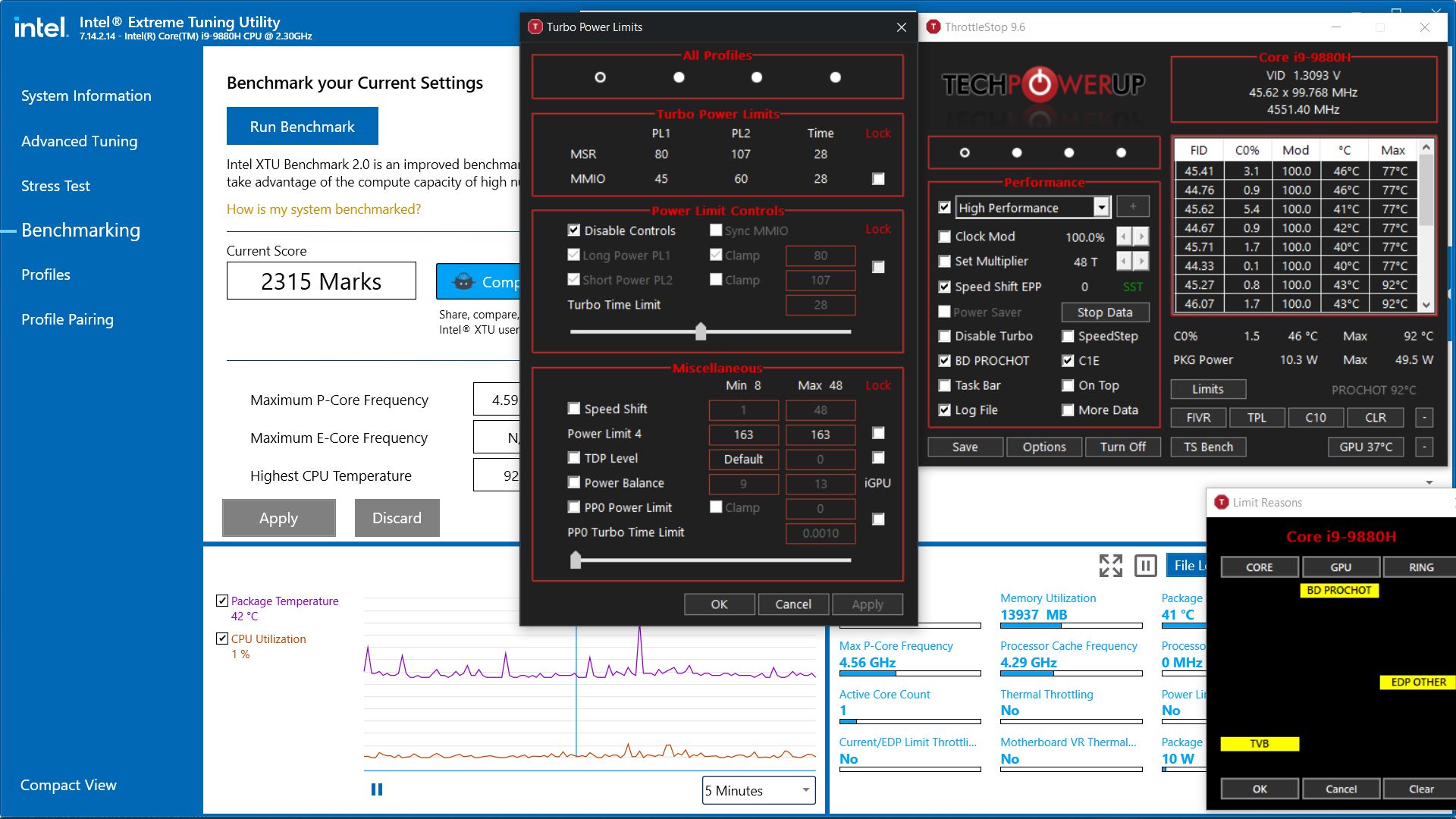Click the Turbo Time Limit slider handle
The width and height of the screenshot is (1456, 819).
[x=701, y=331]
